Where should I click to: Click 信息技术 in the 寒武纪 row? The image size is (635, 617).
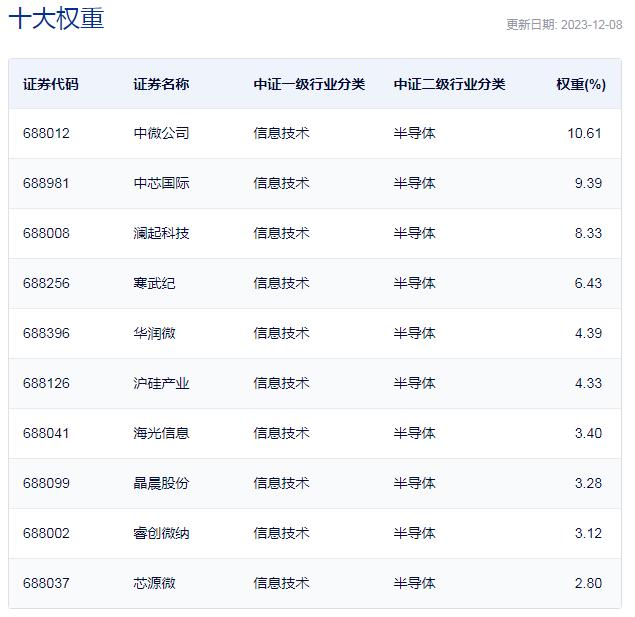tap(281, 283)
